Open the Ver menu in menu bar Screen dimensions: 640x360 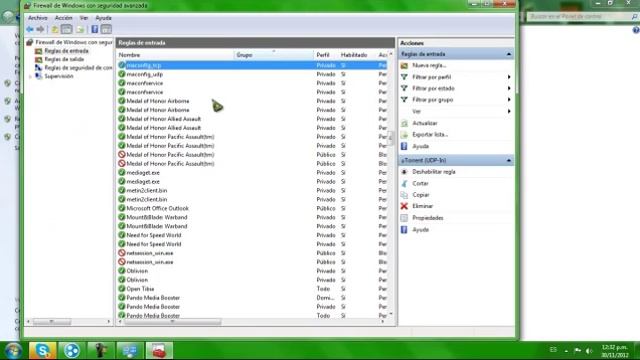(x=84, y=18)
